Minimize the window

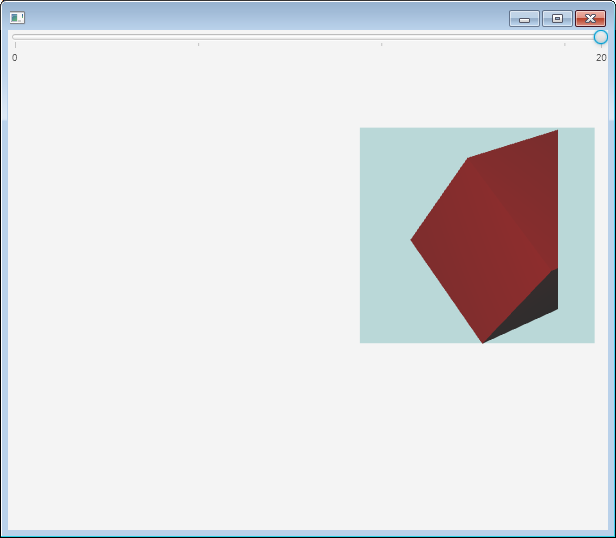(x=524, y=18)
